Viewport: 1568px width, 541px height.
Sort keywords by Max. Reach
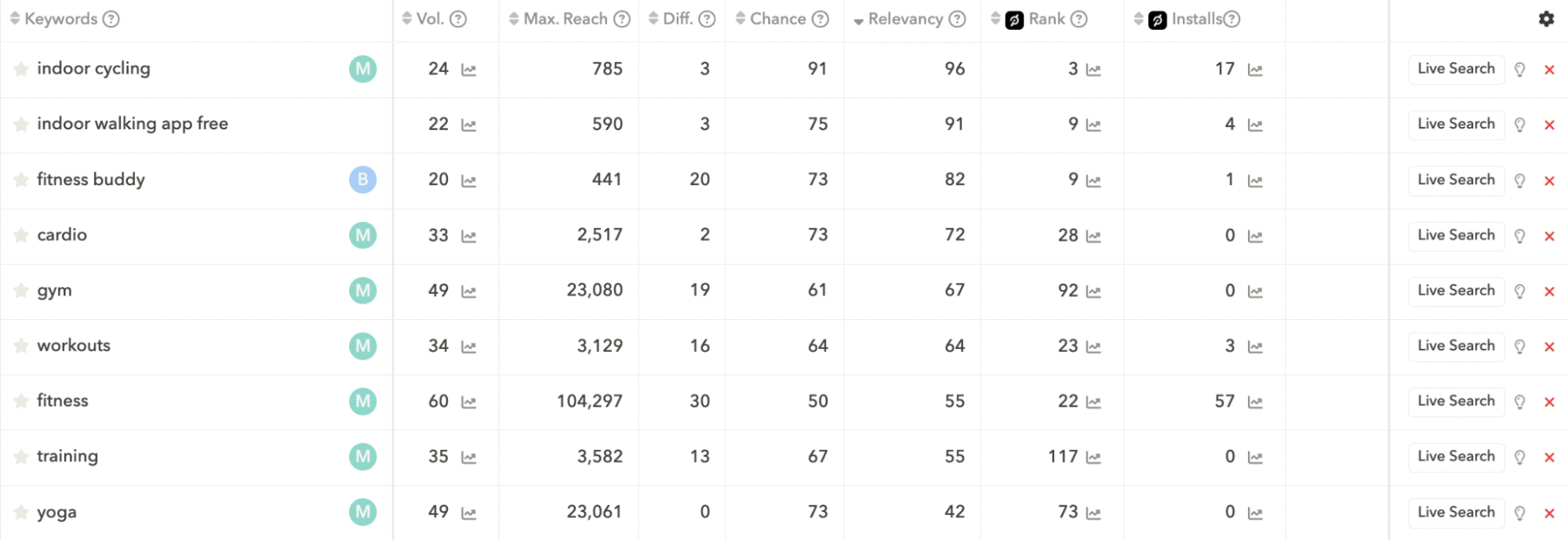tap(565, 19)
